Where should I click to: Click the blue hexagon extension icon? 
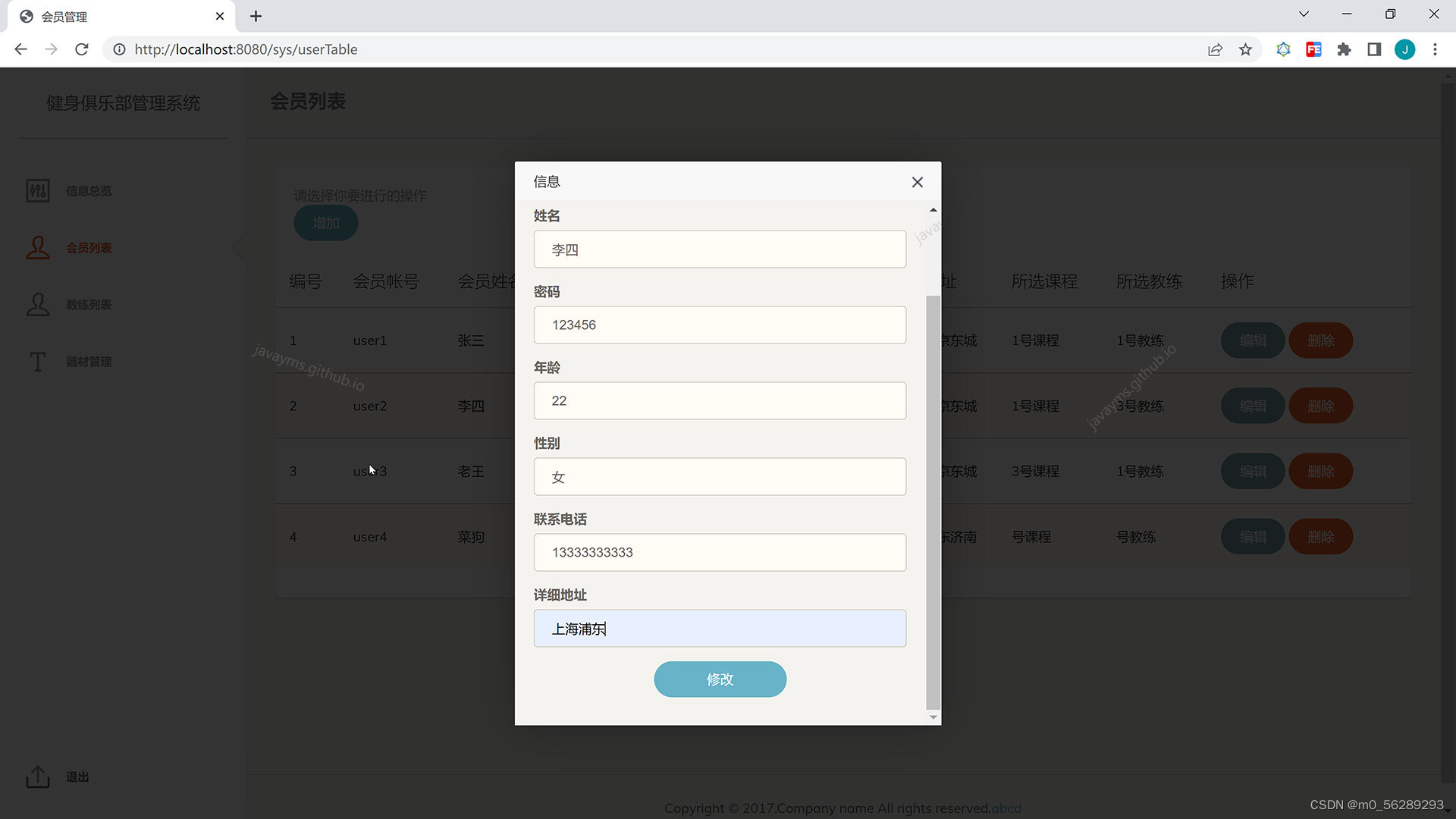click(x=1283, y=49)
